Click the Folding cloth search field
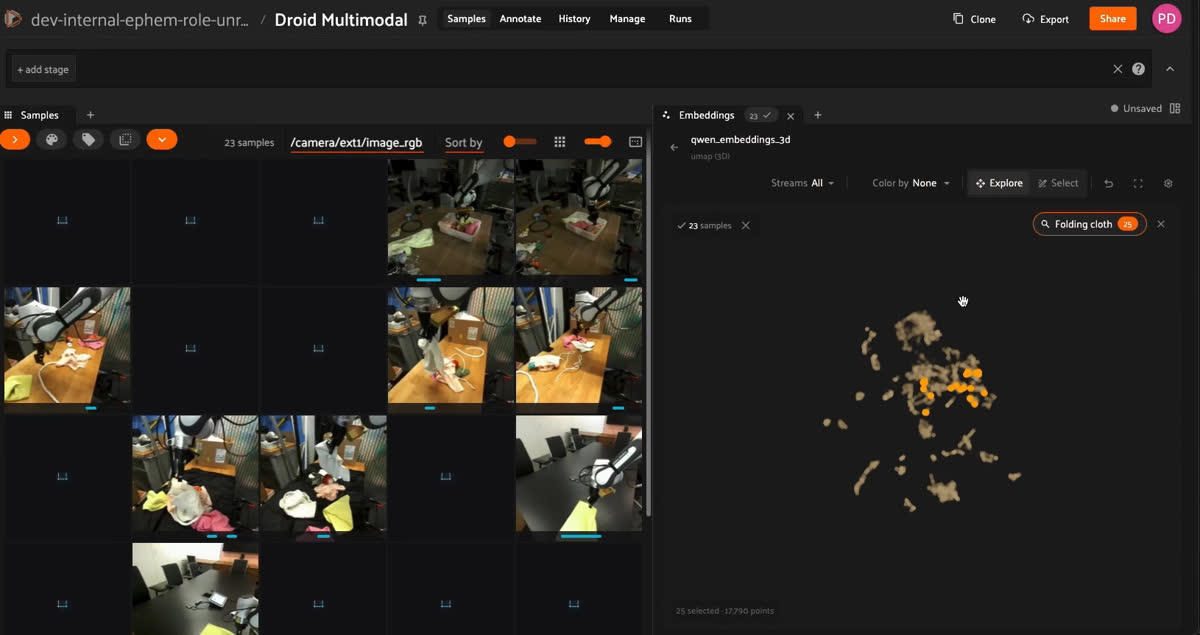Screen dimensions: 1200x635 point(1090,224)
